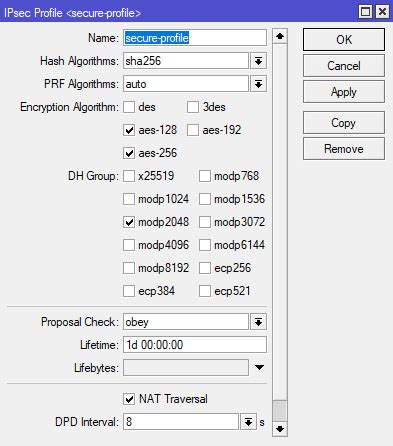The image size is (393, 446).
Task: Select the Hash Algorithms sha256 field
Action: (x=186, y=61)
